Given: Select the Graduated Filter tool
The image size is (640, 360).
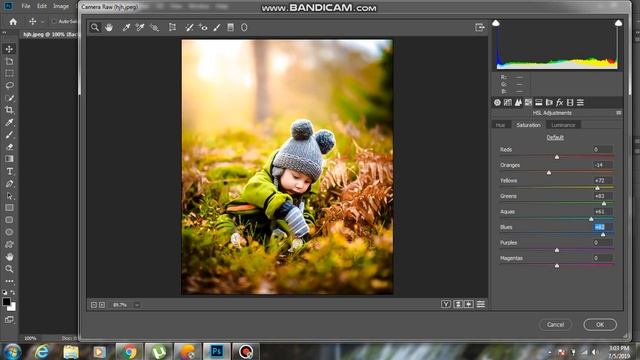Looking at the screenshot, I should pyautogui.click(x=231, y=27).
